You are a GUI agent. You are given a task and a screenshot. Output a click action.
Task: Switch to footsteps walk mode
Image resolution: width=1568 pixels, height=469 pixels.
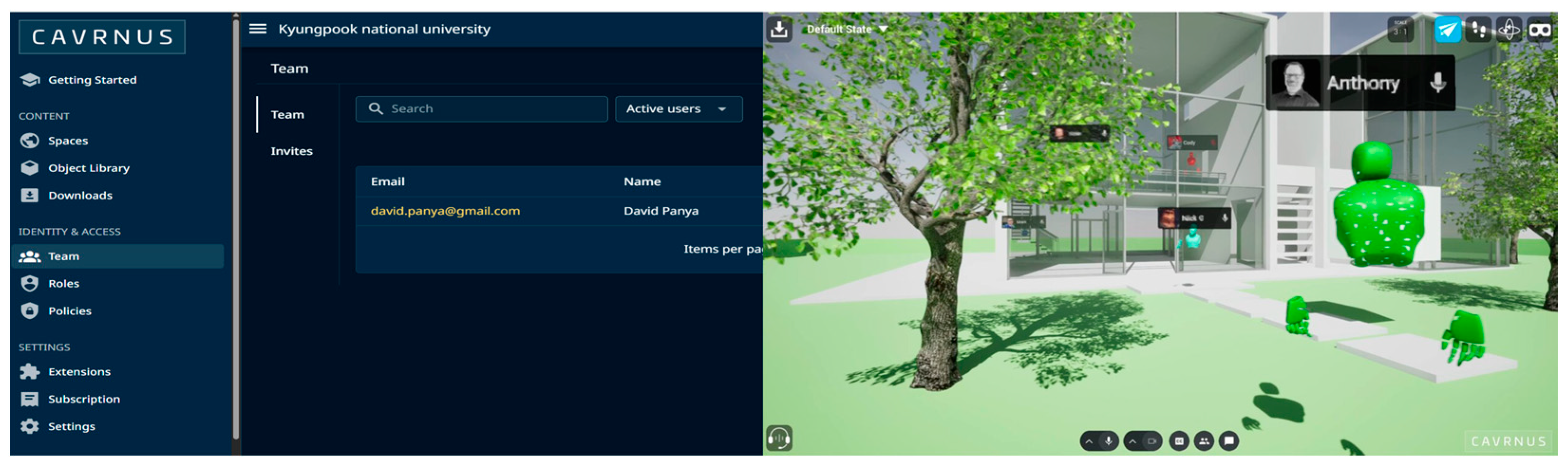point(1478,29)
